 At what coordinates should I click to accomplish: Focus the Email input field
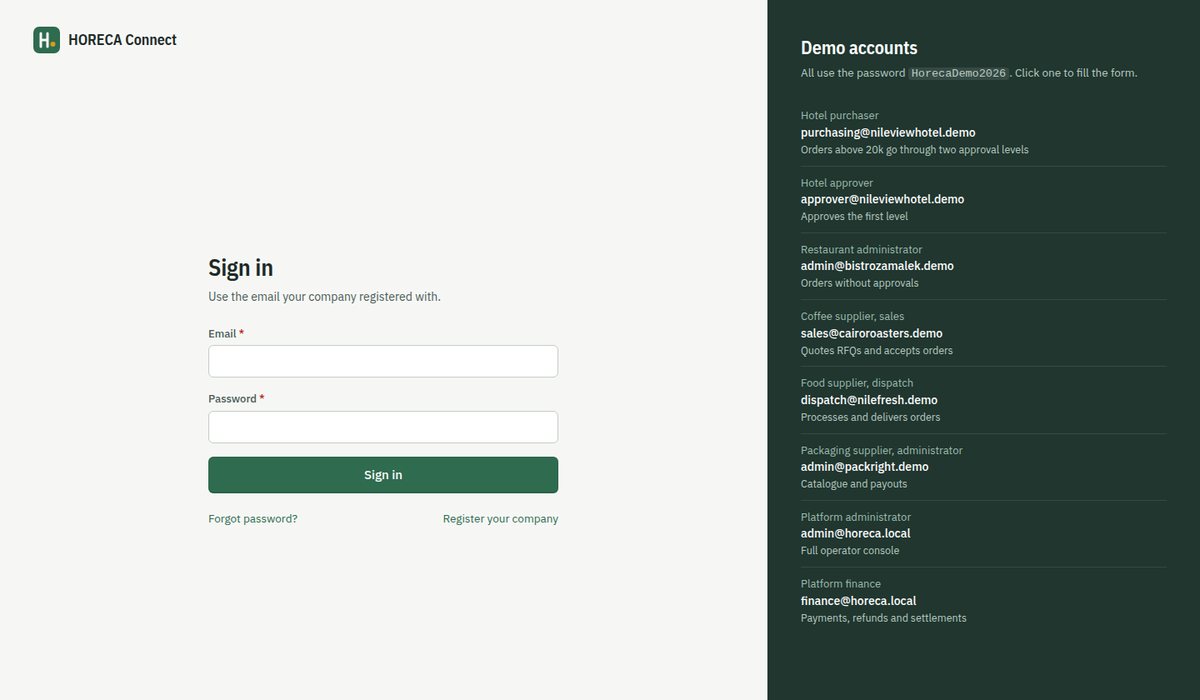point(383,361)
